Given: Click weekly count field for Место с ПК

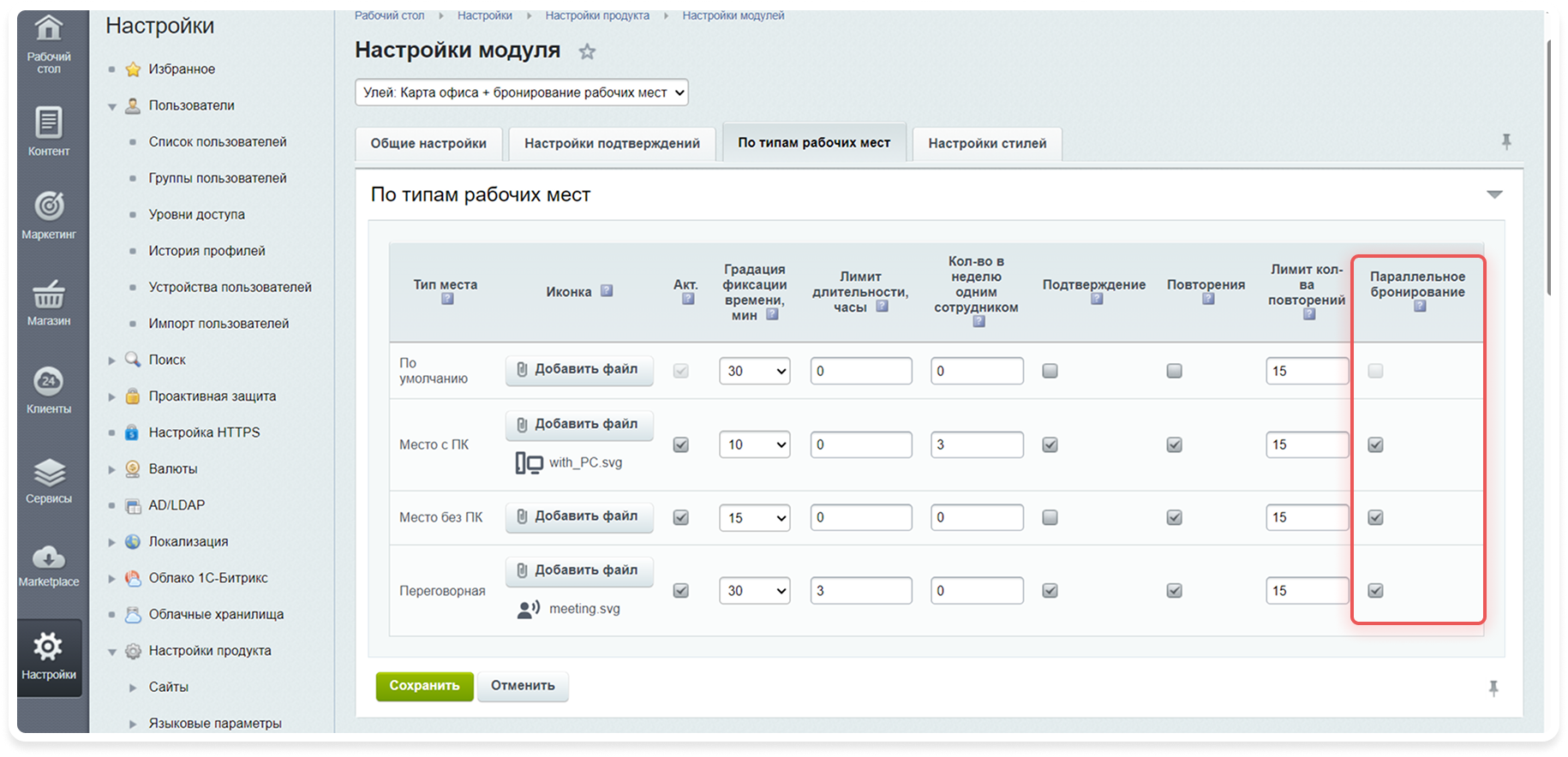Looking at the screenshot, I should (977, 444).
